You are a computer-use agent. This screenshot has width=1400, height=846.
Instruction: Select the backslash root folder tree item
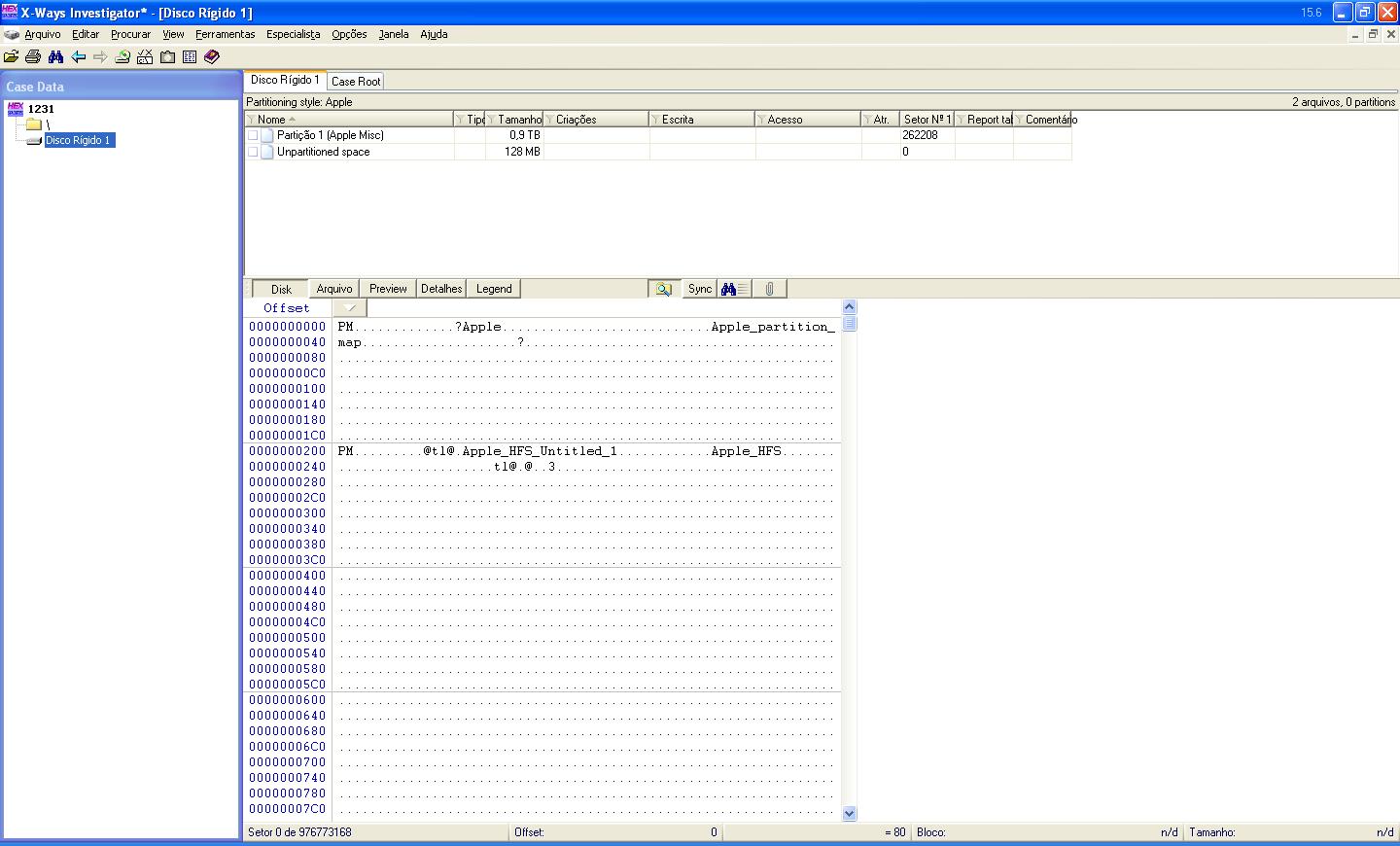coord(48,124)
